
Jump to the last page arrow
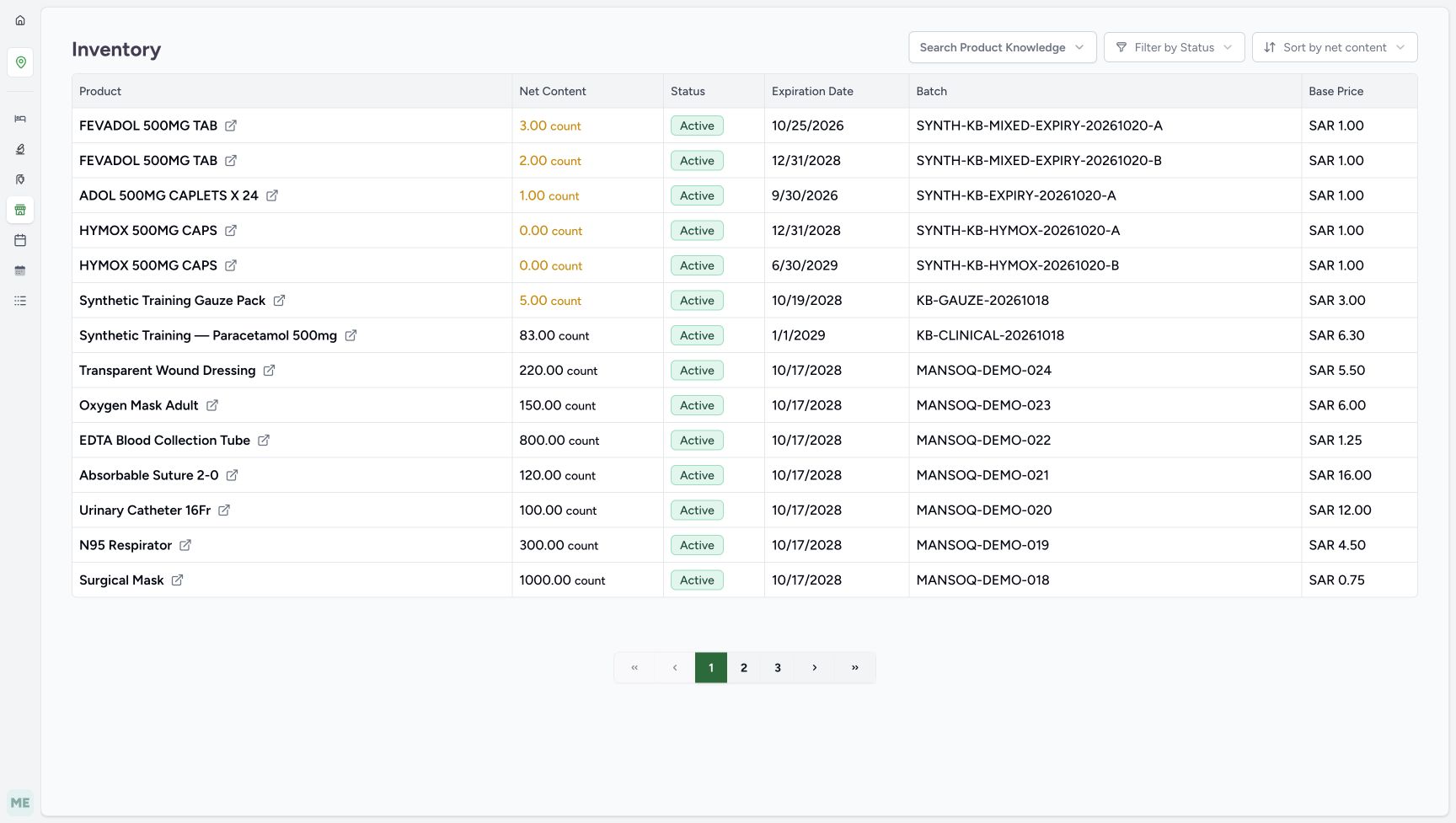tap(855, 668)
